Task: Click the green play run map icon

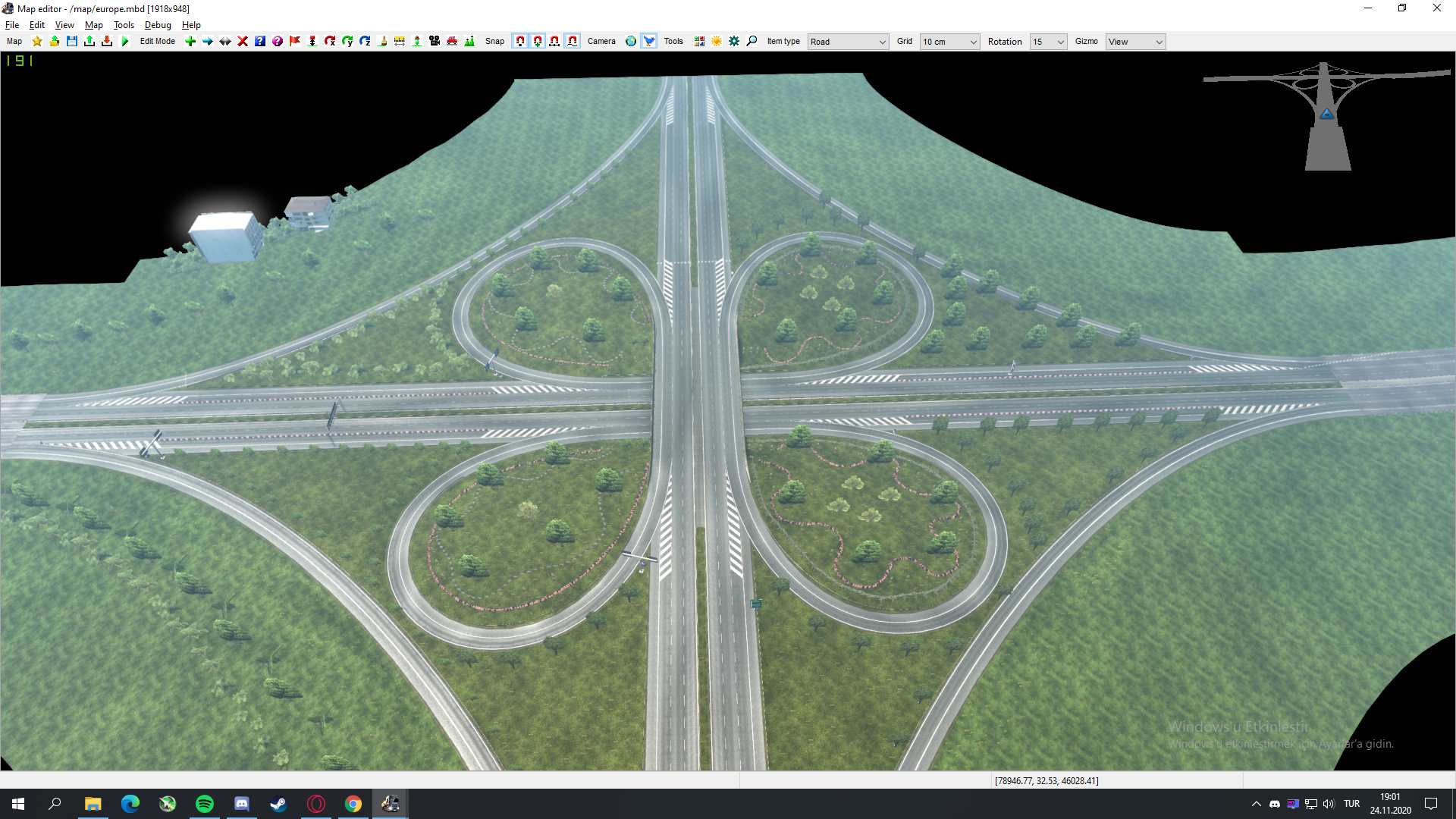Action: (125, 42)
